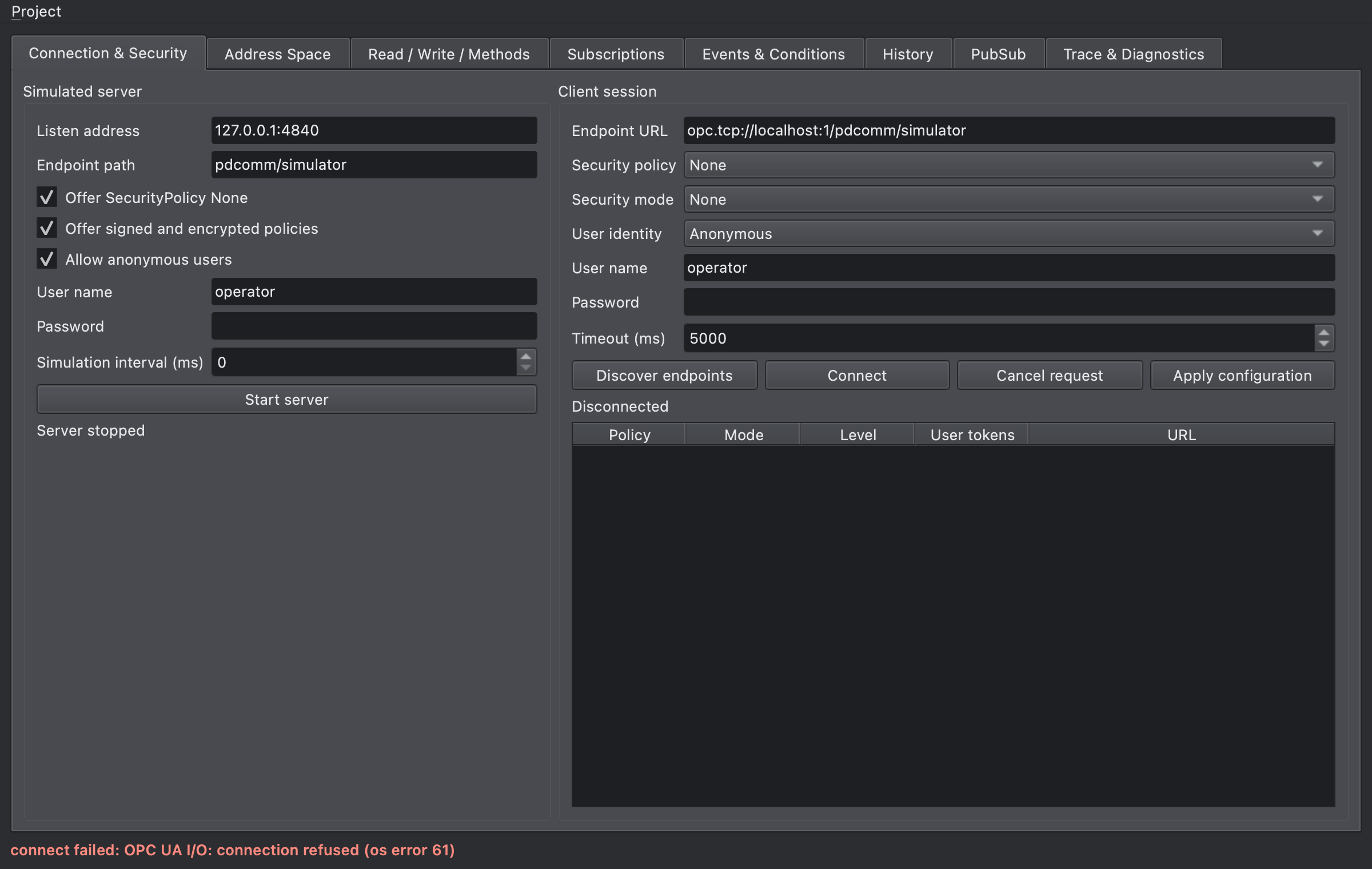Click the Start server button

287,400
